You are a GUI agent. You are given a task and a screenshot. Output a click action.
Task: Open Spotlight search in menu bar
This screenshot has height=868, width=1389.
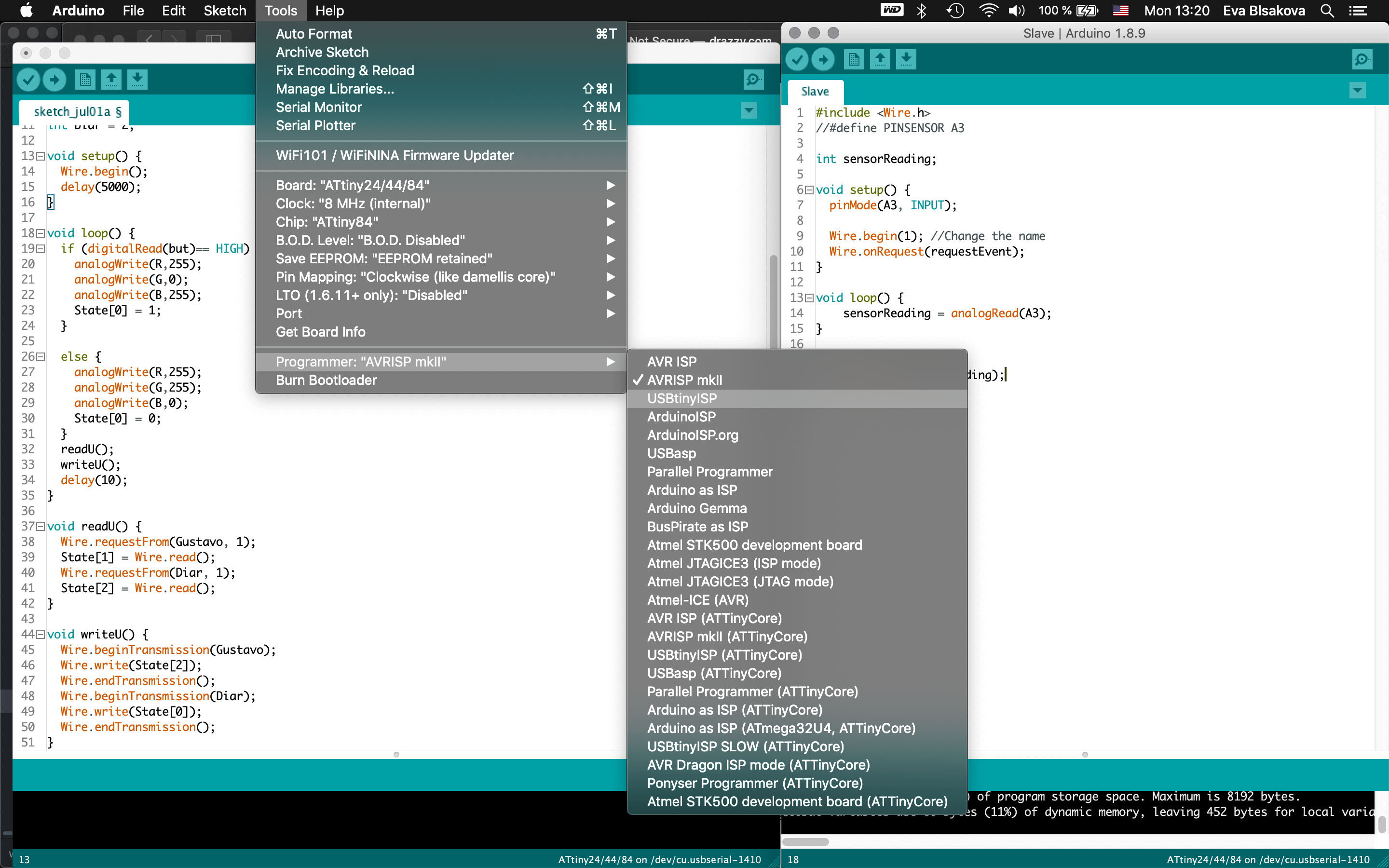point(1327,11)
